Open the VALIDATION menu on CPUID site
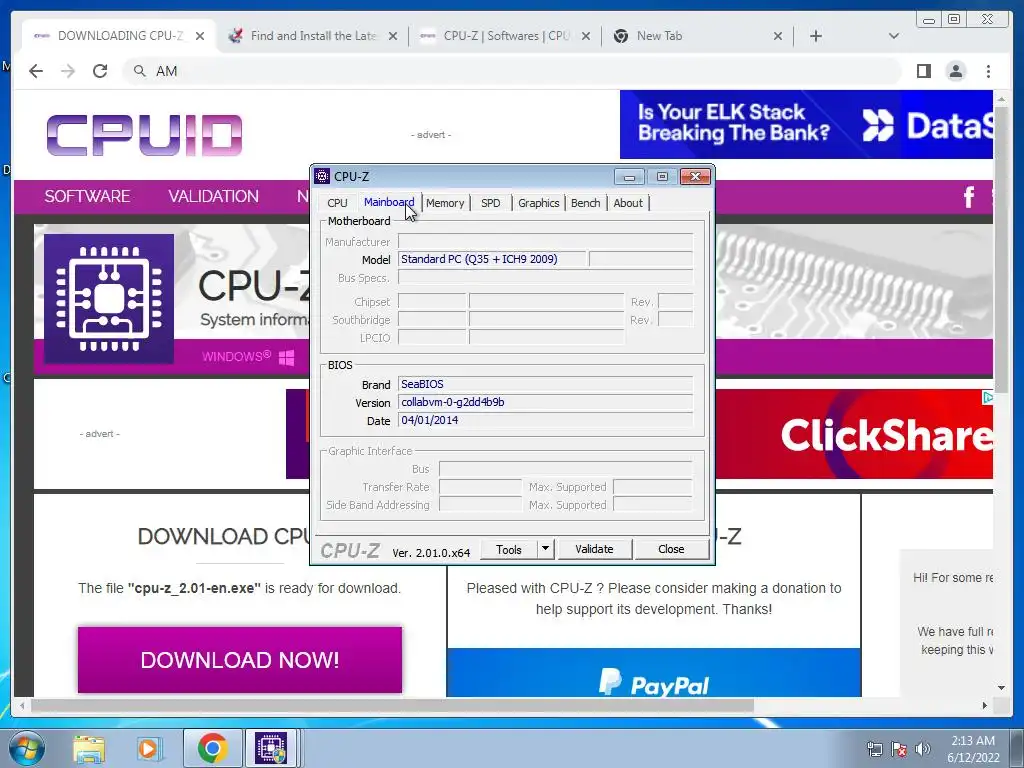The width and height of the screenshot is (1024, 768). coord(214,196)
